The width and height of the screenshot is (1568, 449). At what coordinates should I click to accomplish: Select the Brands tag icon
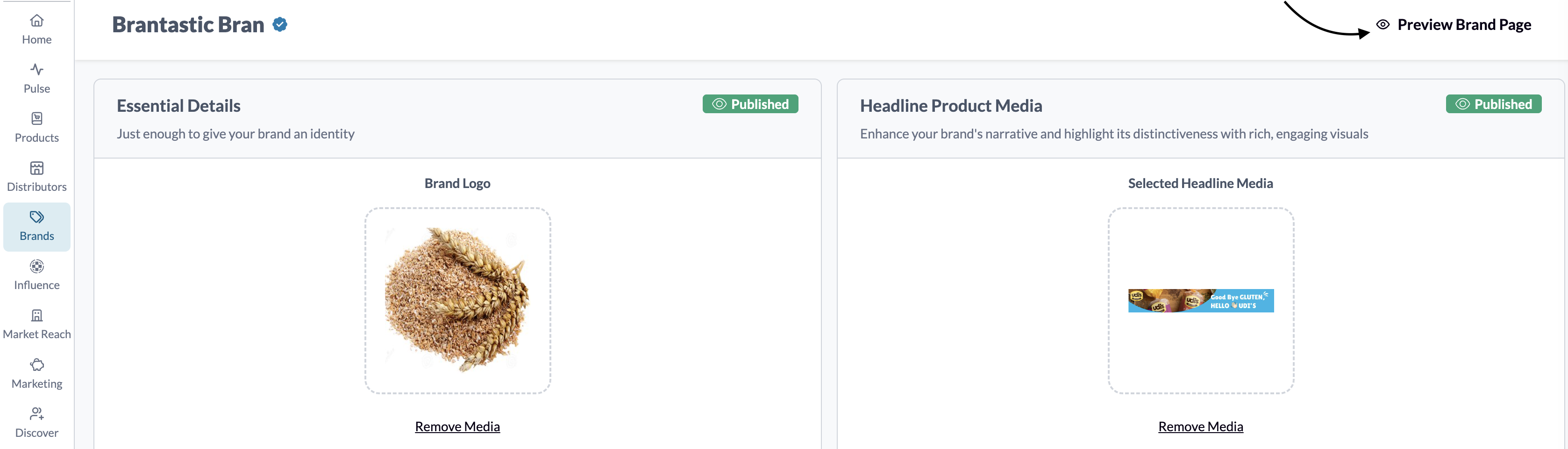36,217
